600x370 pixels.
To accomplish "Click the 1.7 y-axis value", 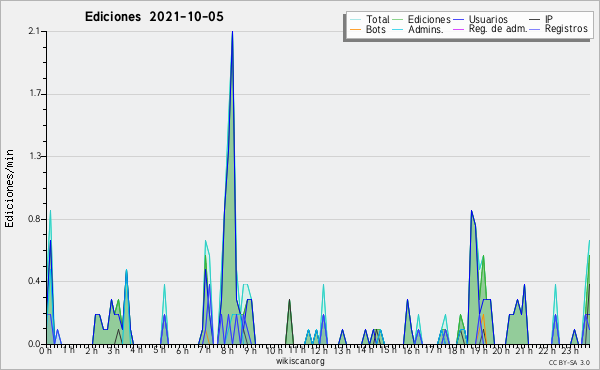I will (35, 94).
